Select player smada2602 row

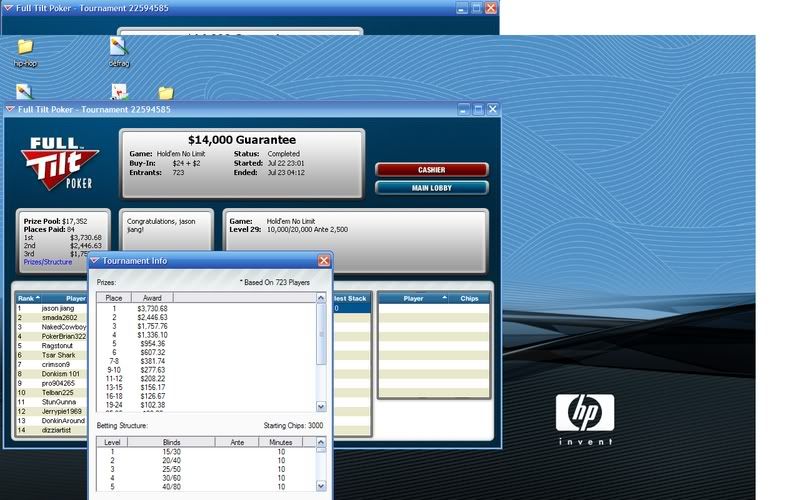(x=52, y=318)
